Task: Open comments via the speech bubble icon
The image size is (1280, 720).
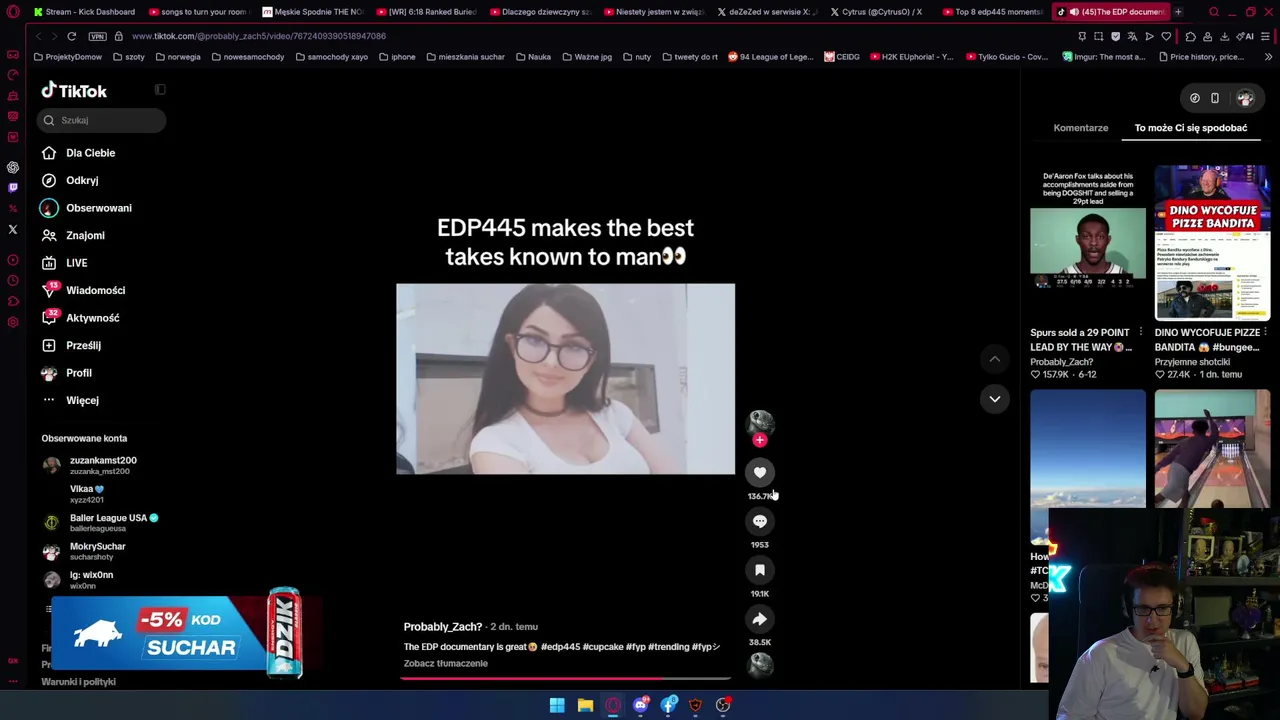Action: pos(760,521)
